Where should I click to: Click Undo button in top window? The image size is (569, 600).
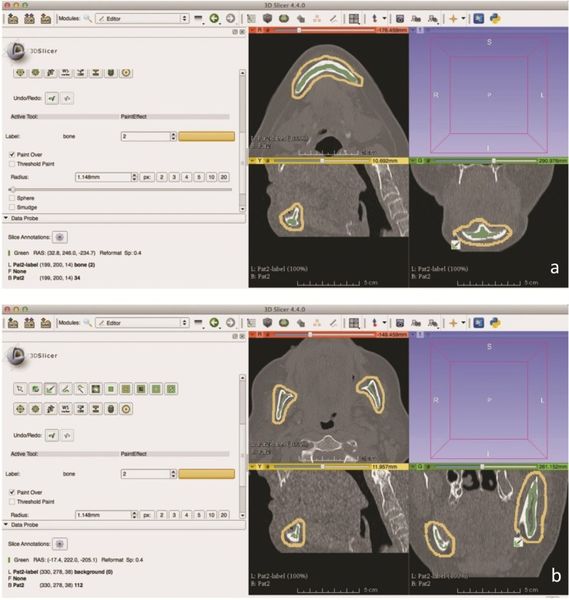coord(52,98)
